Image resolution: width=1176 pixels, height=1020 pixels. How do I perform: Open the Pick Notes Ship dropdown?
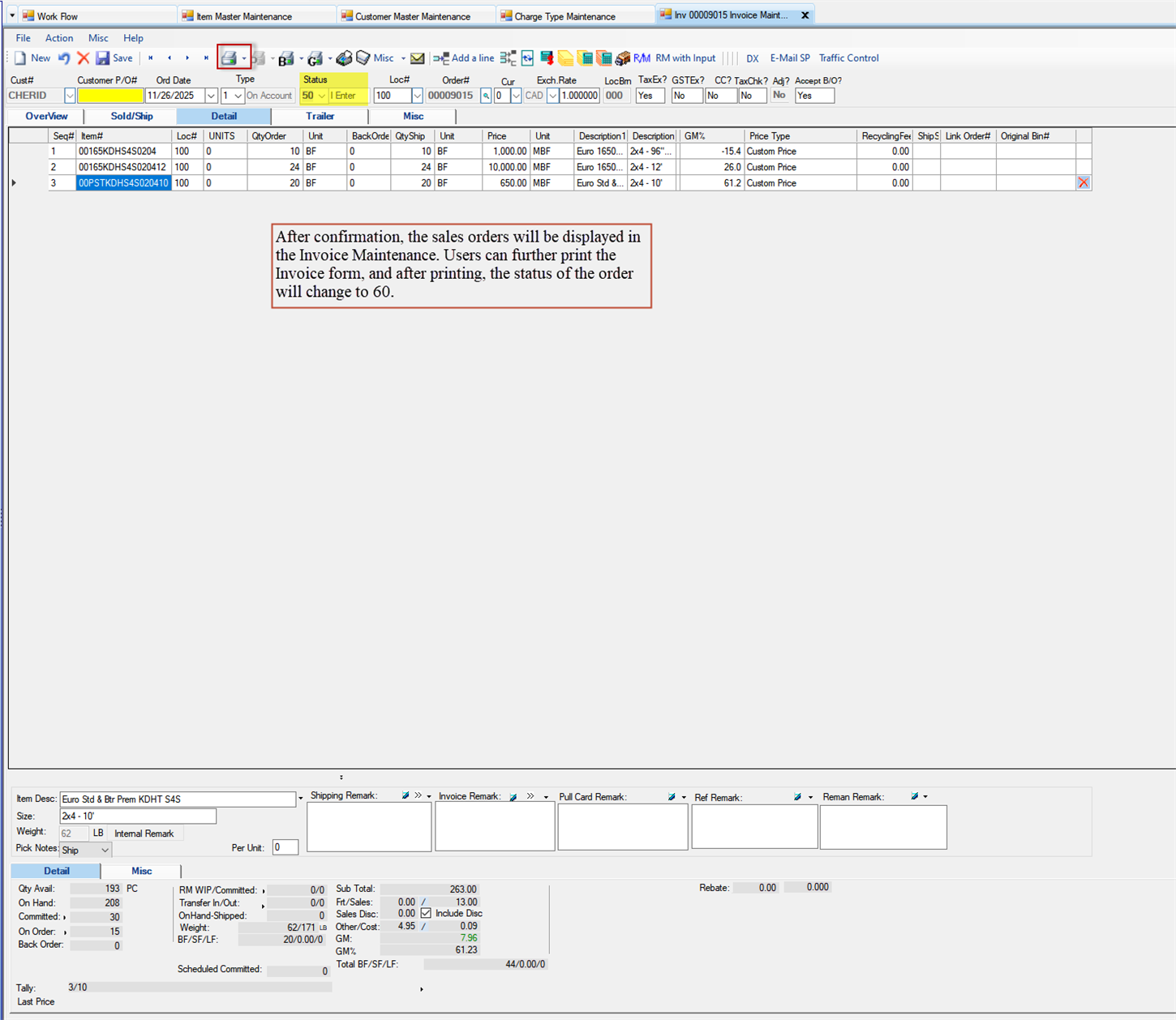coord(84,849)
